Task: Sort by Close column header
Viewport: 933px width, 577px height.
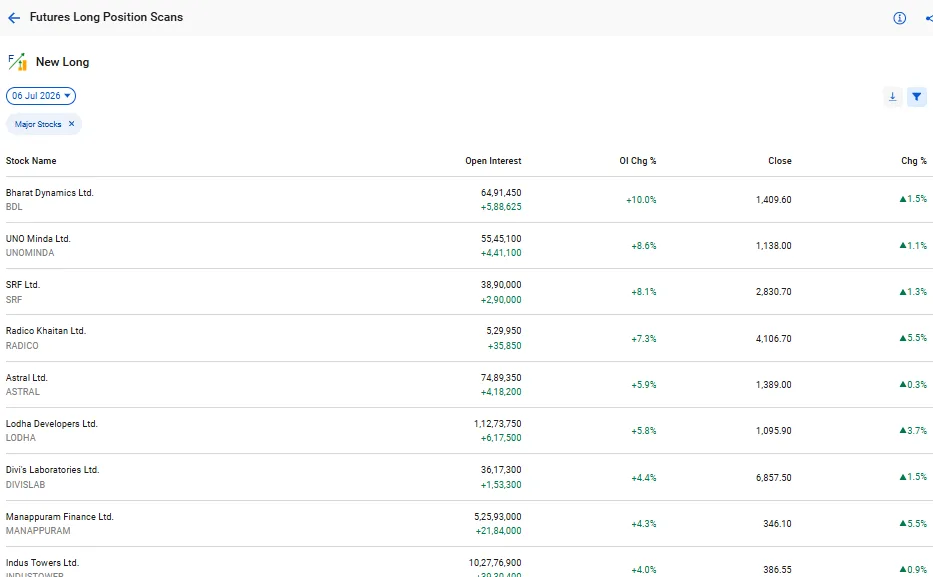Action: [x=779, y=161]
